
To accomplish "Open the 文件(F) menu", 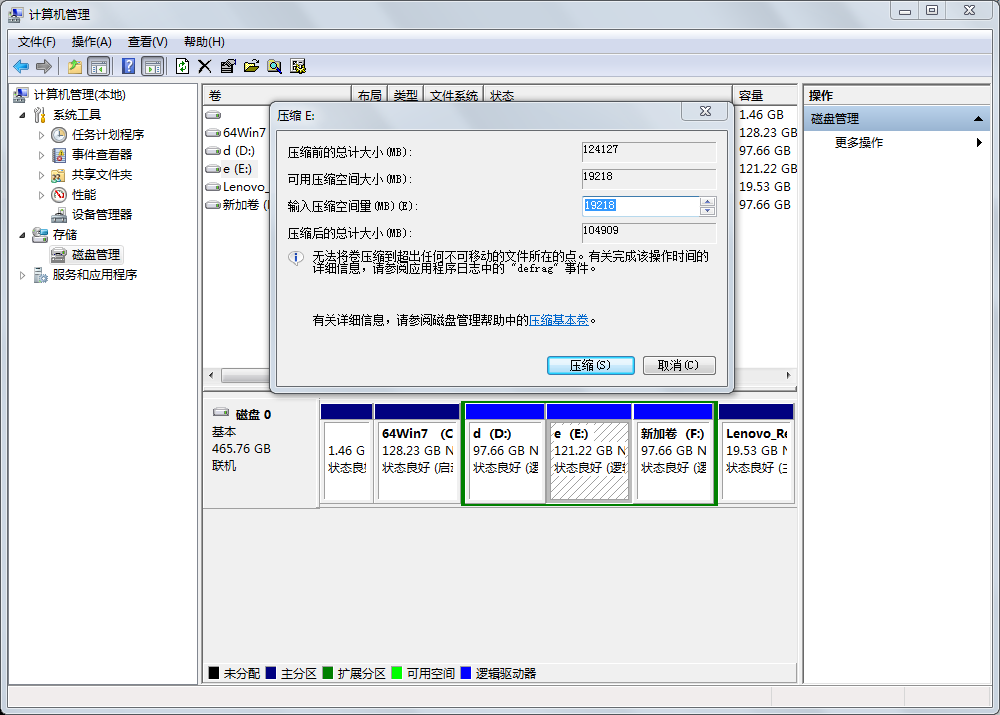I will pyautogui.click(x=36, y=42).
